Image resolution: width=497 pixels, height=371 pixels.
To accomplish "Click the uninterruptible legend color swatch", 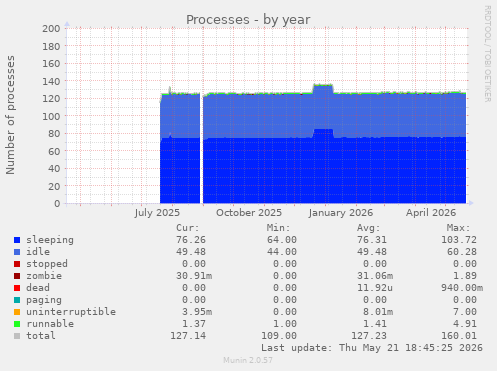I will pos(17,312).
